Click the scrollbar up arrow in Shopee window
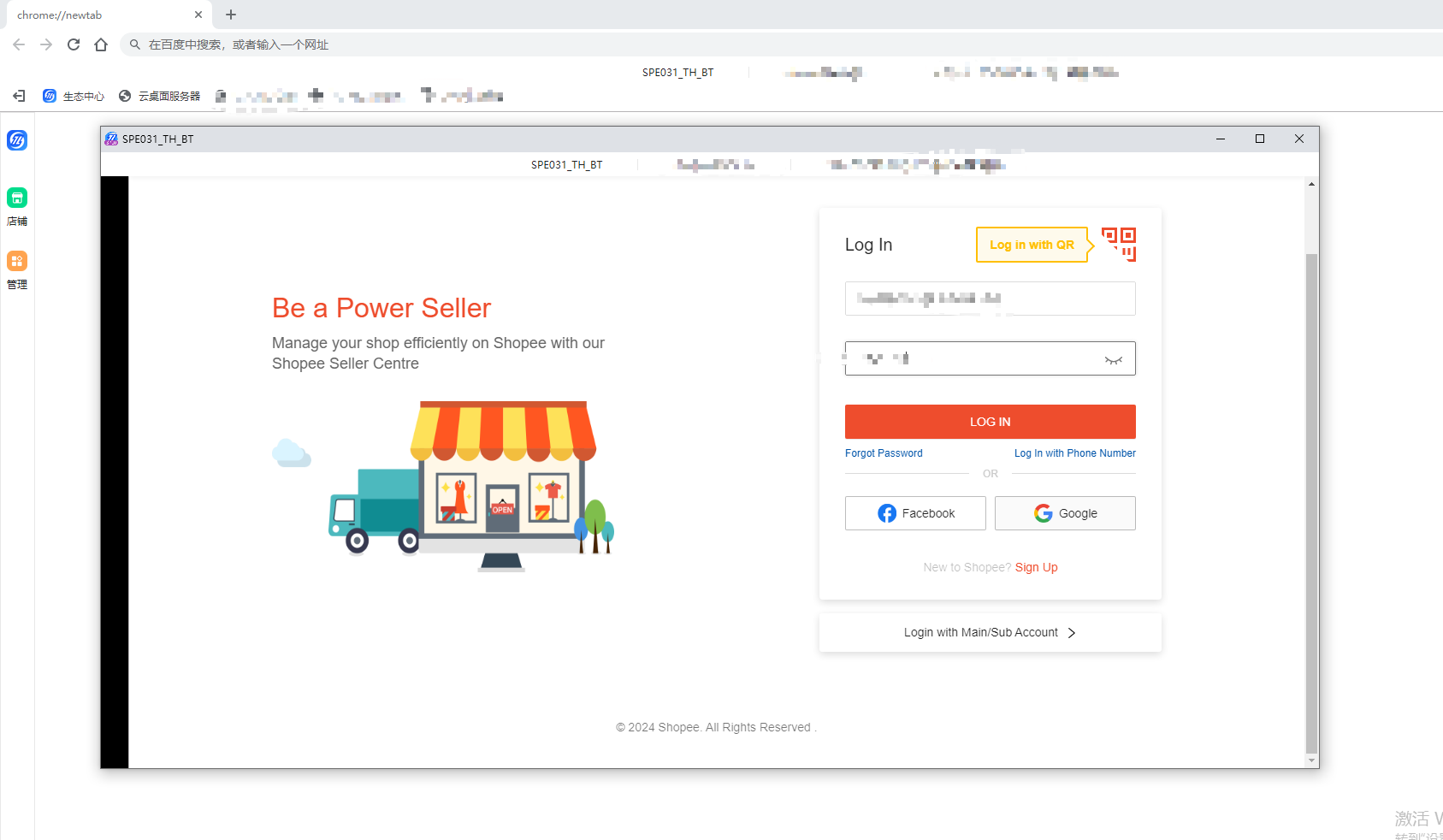The width and height of the screenshot is (1443, 840). 1311,184
